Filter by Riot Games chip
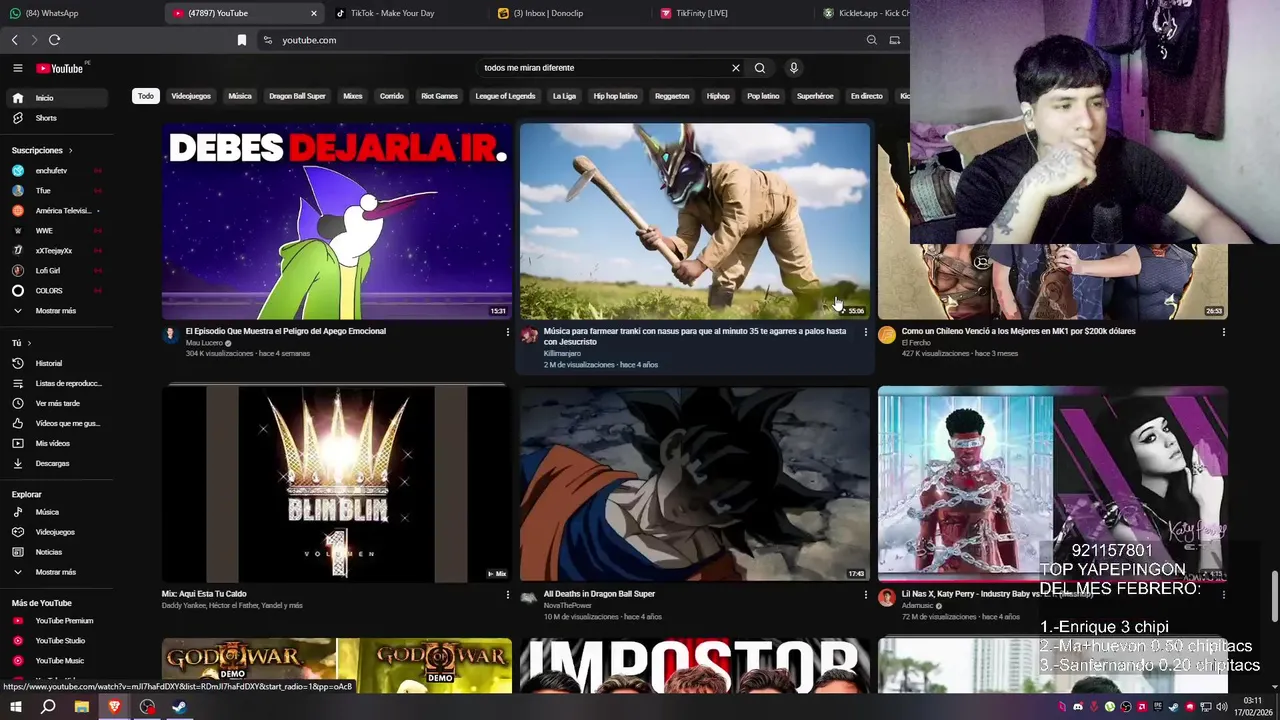Viewport: 1280px width, 720px height. (x=439, y=96)
